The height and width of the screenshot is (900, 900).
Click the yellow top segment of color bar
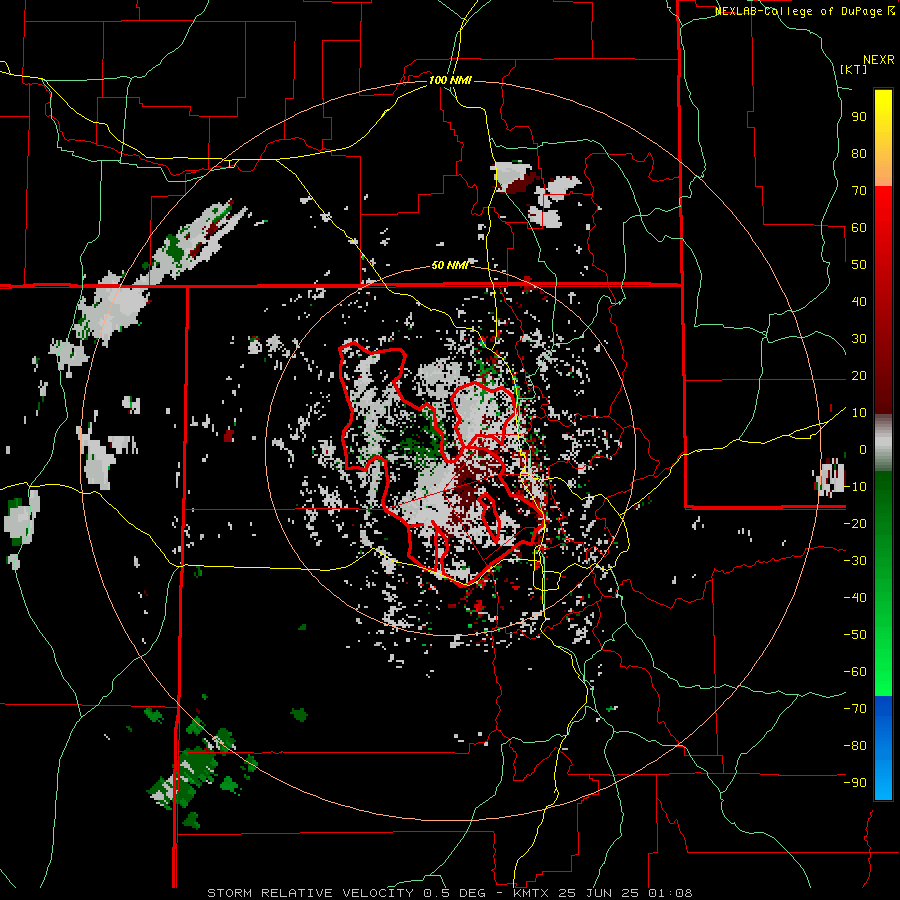[x=883, y=115]
